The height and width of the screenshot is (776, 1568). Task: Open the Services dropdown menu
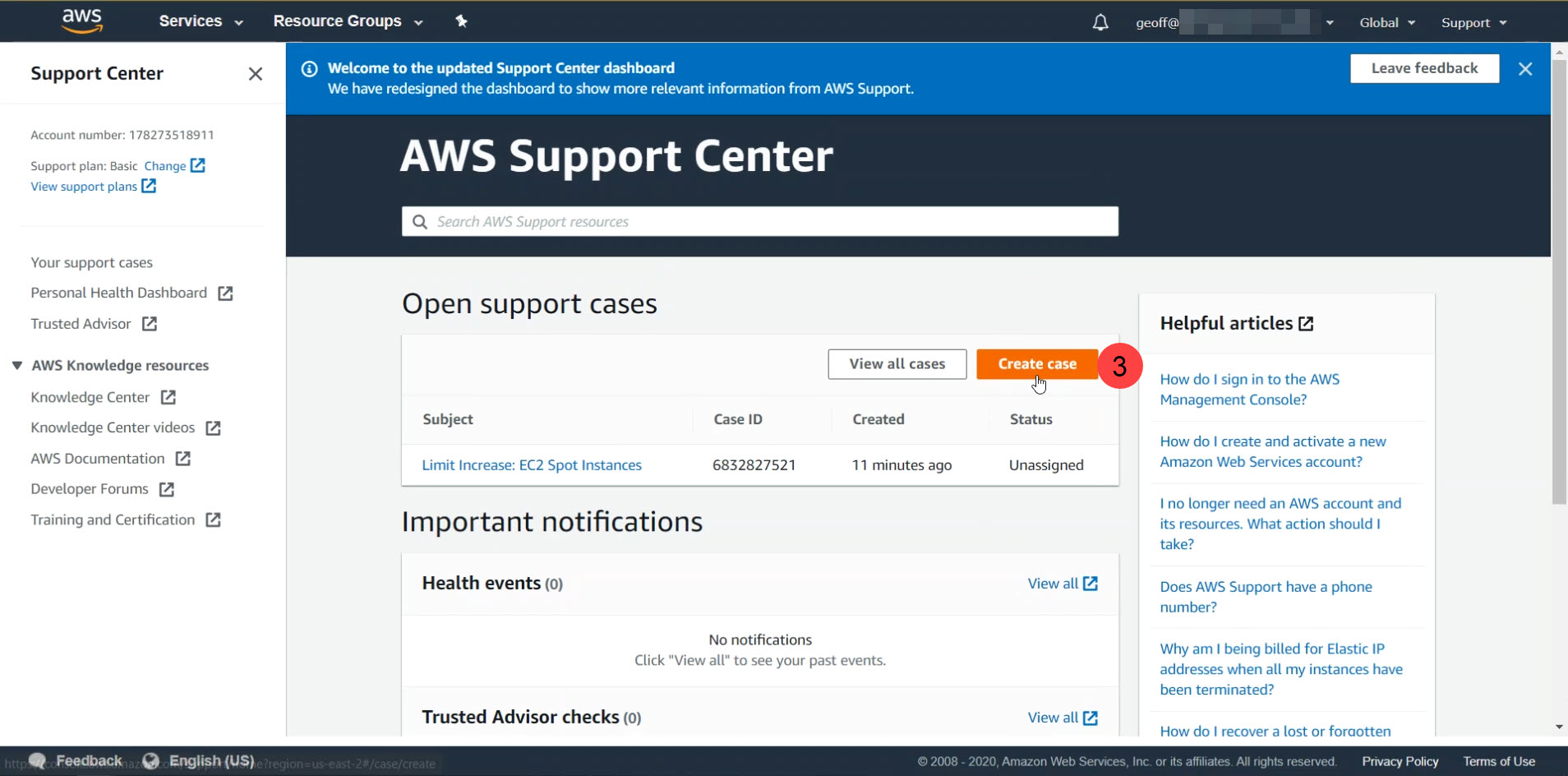click(x=201, y=21)
